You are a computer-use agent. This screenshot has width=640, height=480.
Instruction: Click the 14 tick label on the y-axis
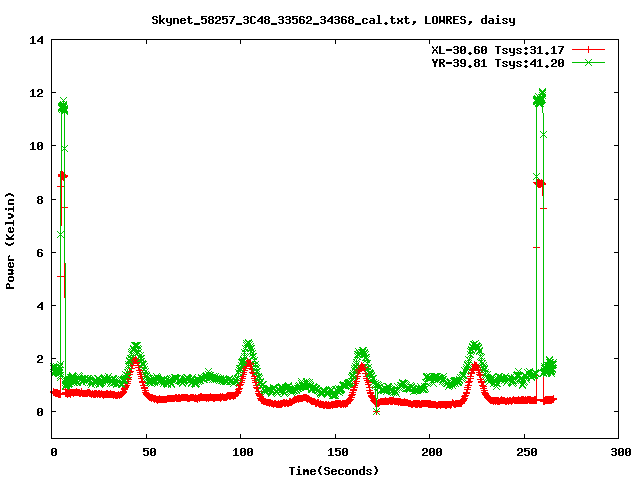pyautogui.click(x=37, y=40)
